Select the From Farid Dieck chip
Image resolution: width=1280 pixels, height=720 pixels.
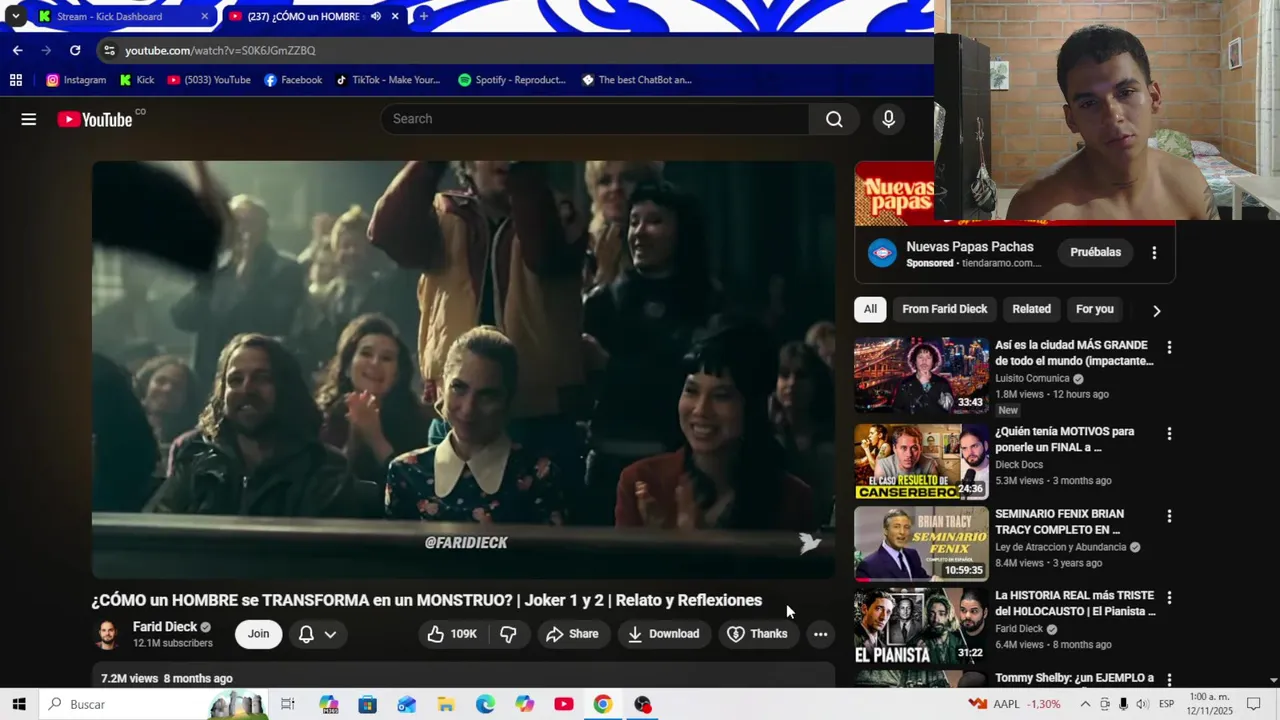[x=944, y=309]
